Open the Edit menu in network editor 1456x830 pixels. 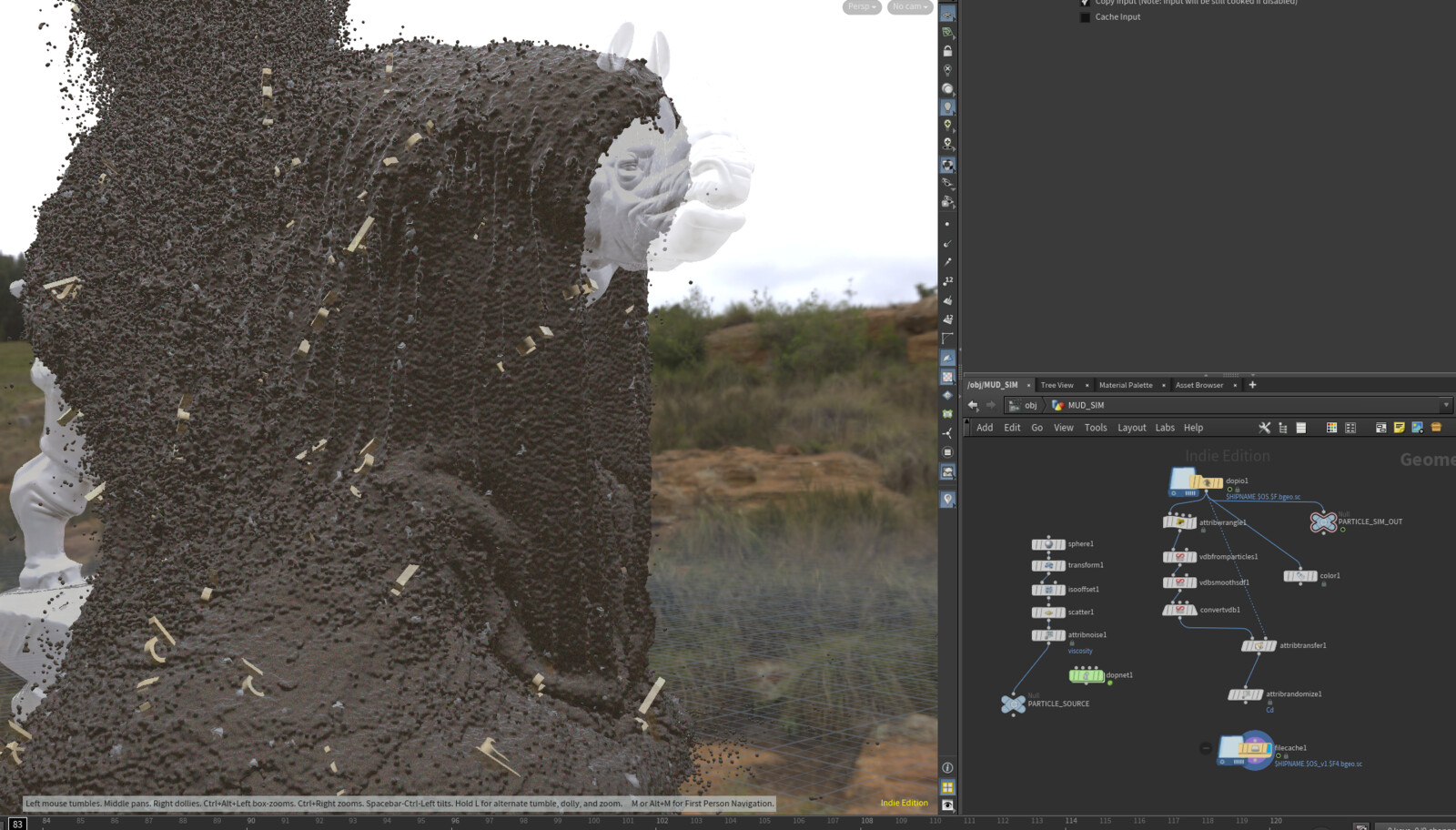tap(1012, 428)
